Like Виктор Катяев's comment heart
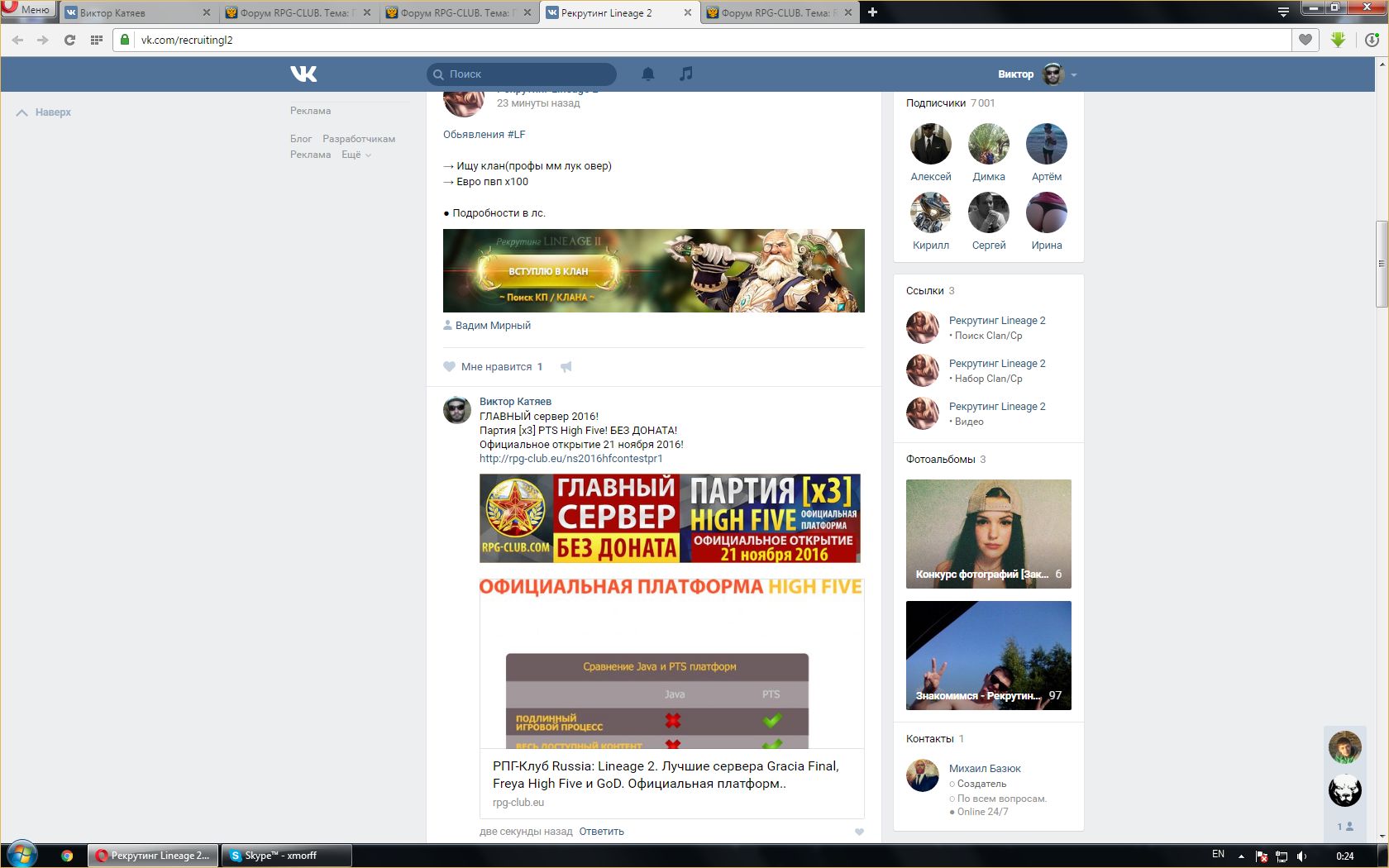Image resolution: width=1389 pixels, height=868 pixels. (859, 832)
